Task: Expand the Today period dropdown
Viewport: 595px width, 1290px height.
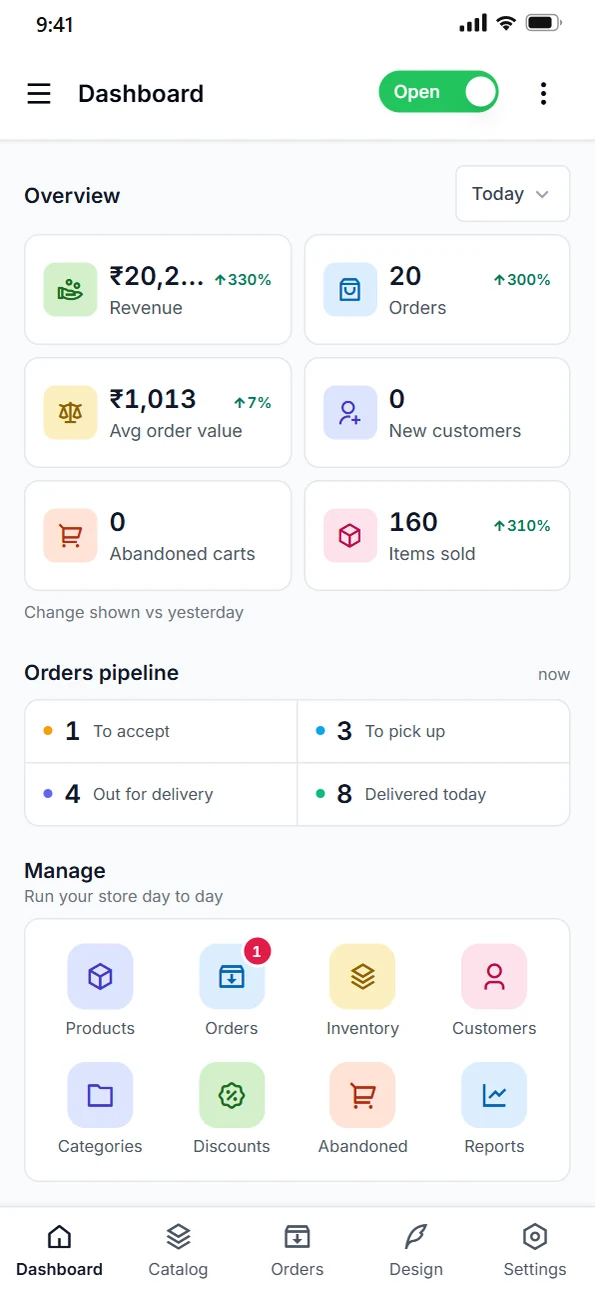Action: point(513,194)
